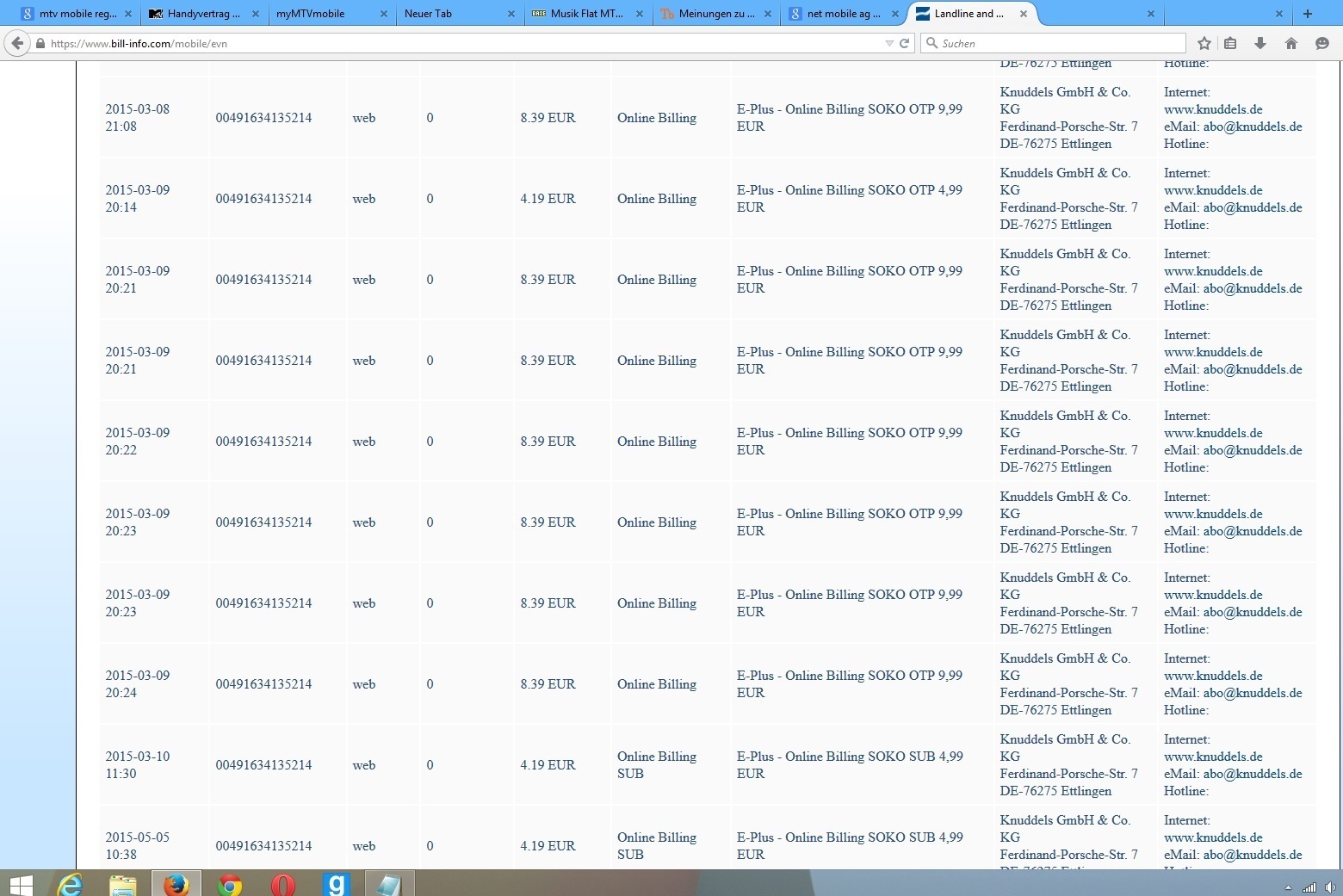Go to the Firefox home page icon

point(1290,43)
